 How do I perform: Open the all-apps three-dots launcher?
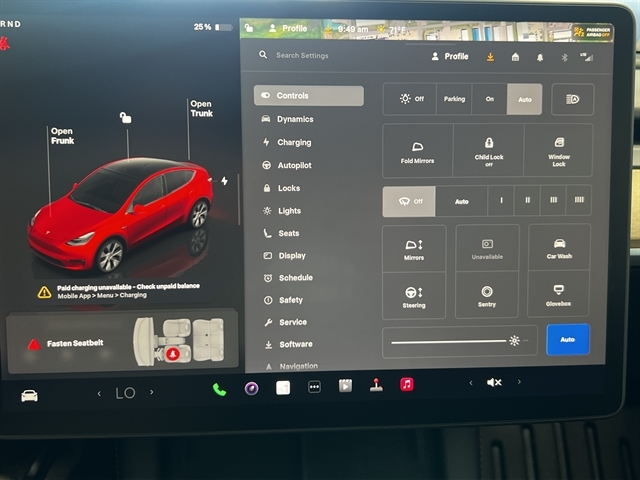(x=314, y=387)
